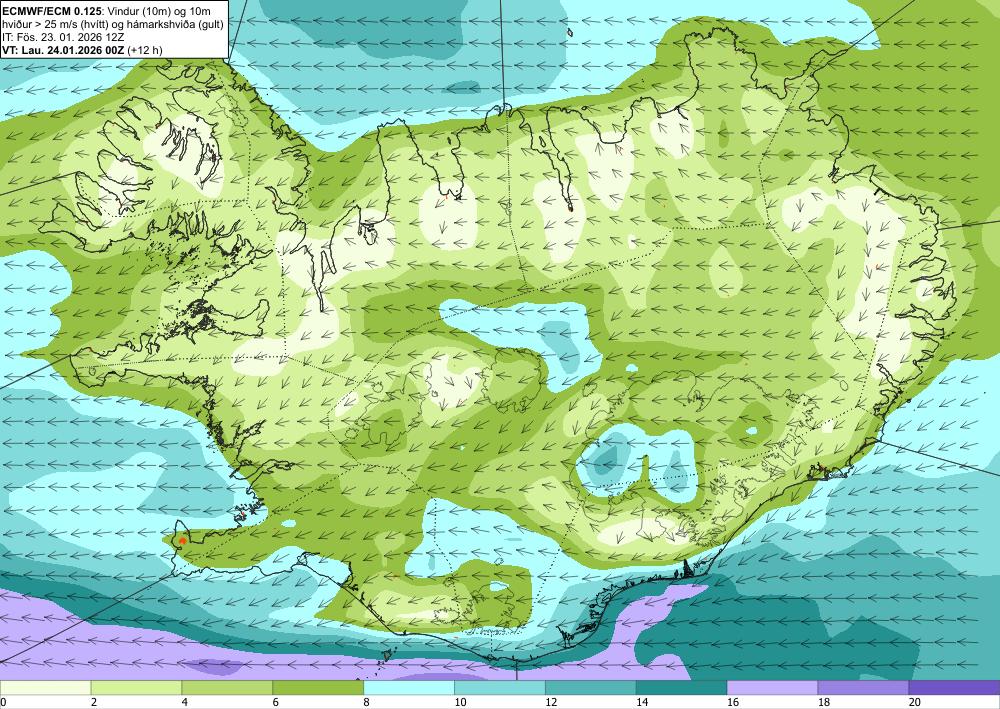Click the legend value label 2

94,702
